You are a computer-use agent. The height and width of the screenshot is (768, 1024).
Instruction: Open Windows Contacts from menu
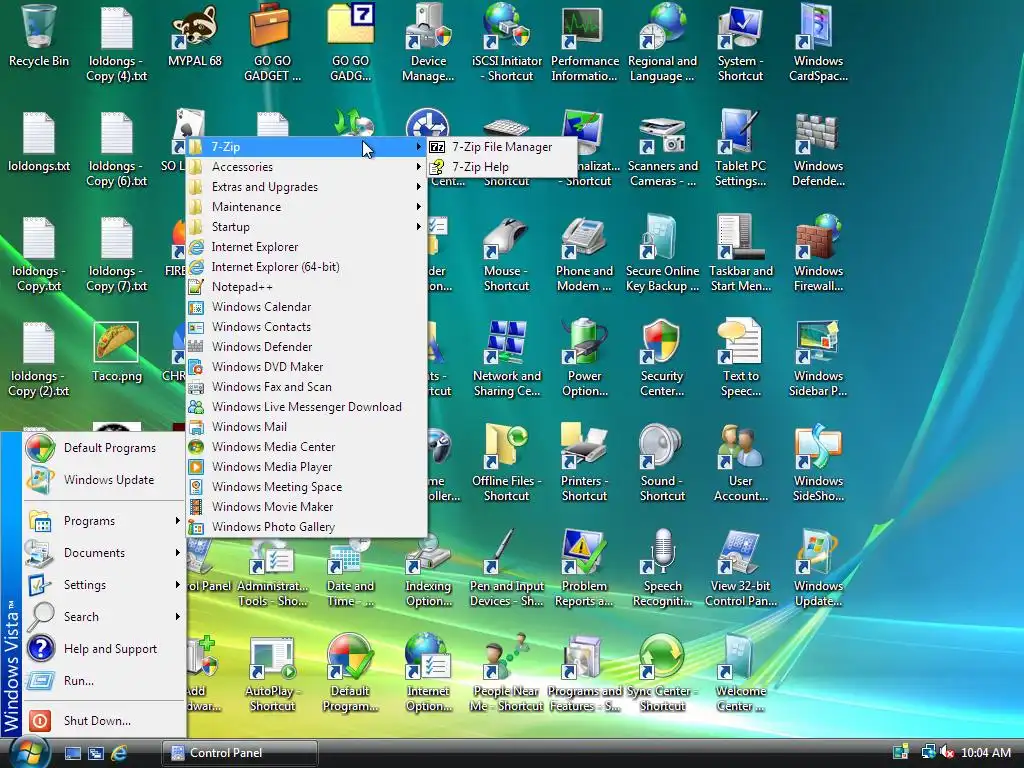[x=306, y=327]
